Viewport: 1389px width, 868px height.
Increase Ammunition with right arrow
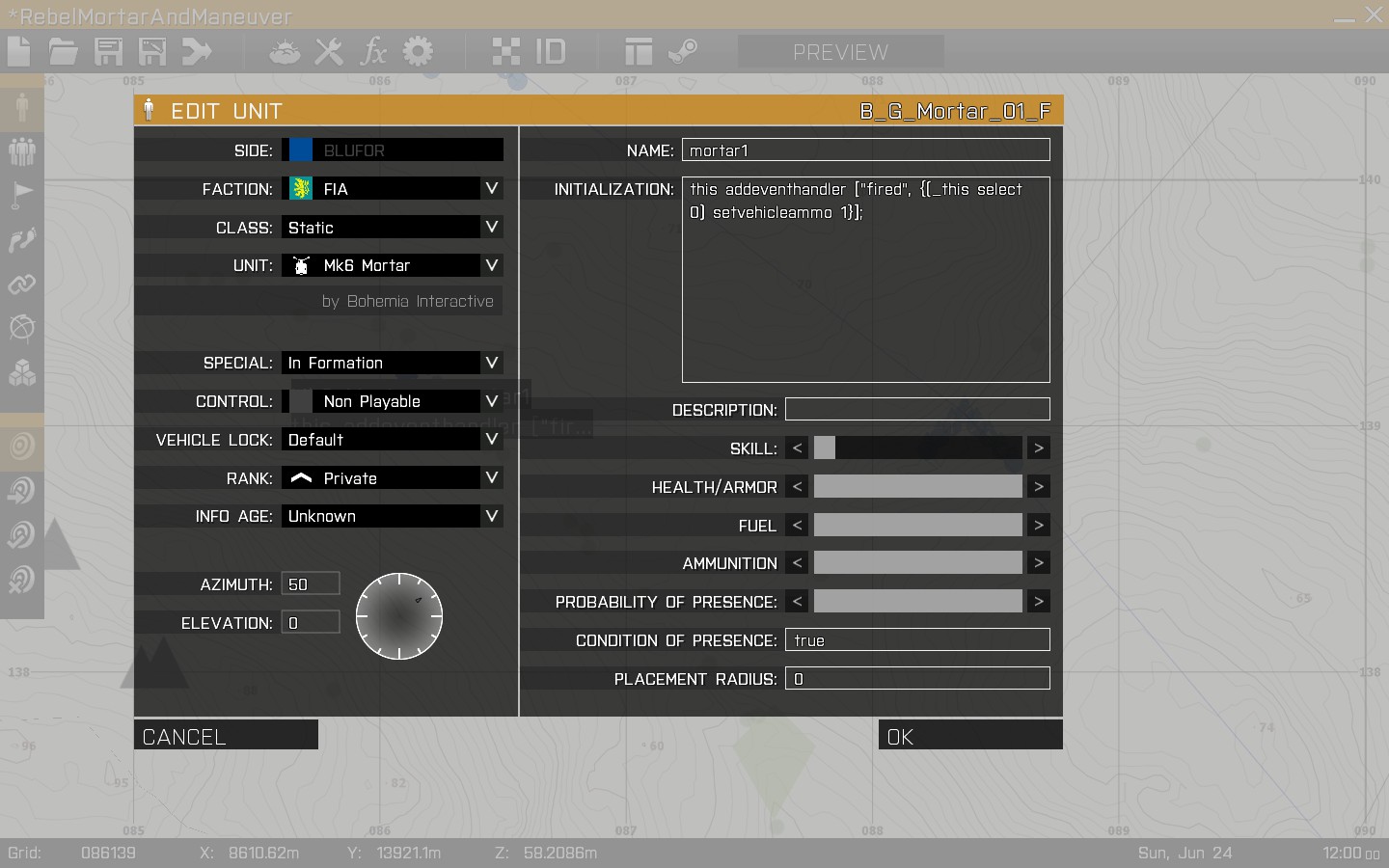pyautogui.click(x=1039, y=563)
